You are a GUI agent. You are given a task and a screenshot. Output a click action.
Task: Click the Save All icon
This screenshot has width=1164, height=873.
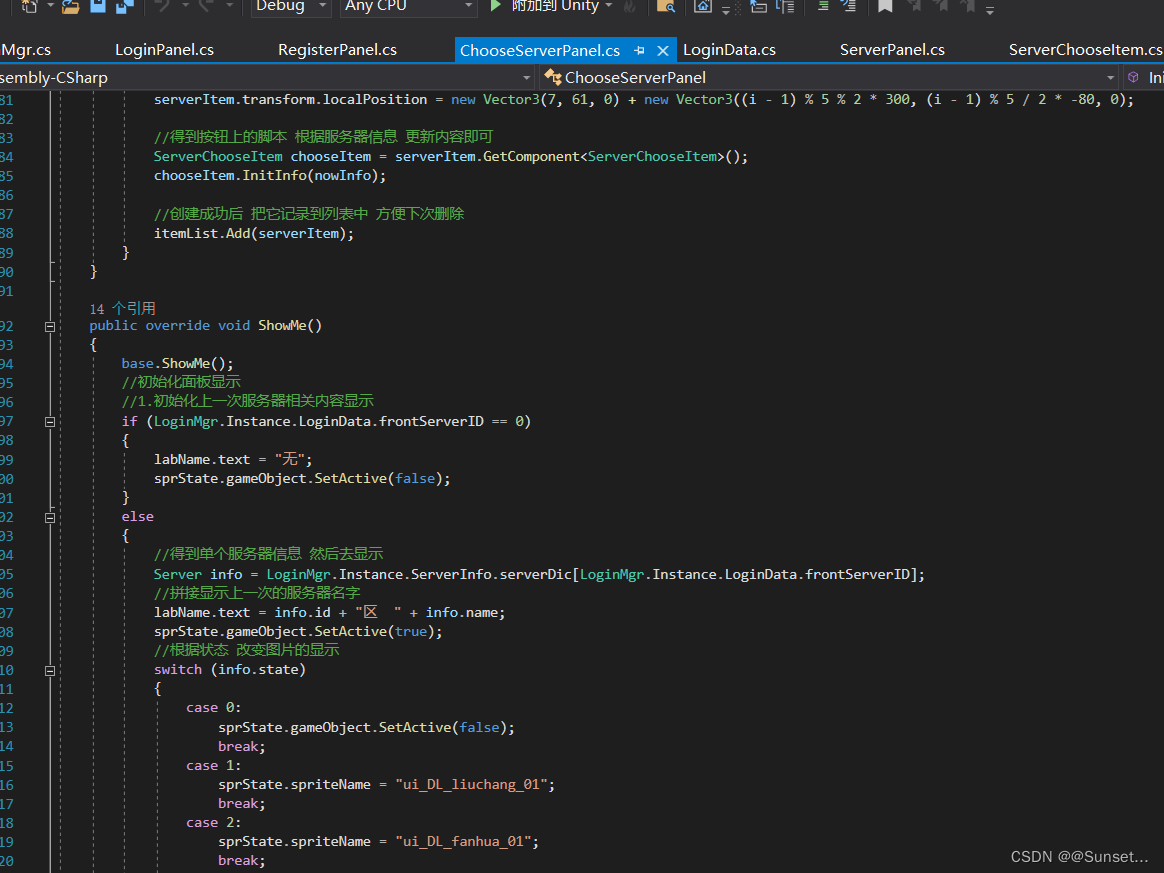(124, 6)
